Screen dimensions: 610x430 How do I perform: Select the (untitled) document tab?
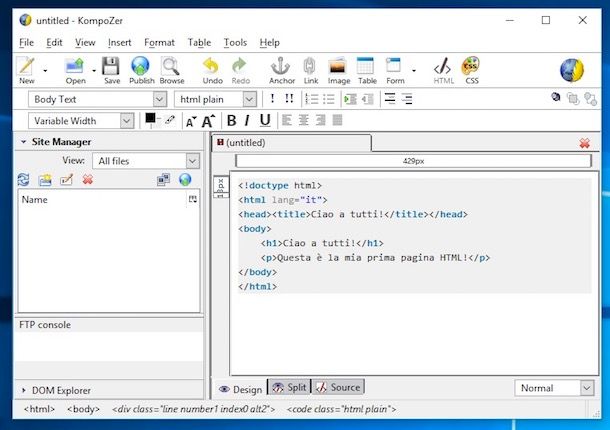(x=292, y=143)
